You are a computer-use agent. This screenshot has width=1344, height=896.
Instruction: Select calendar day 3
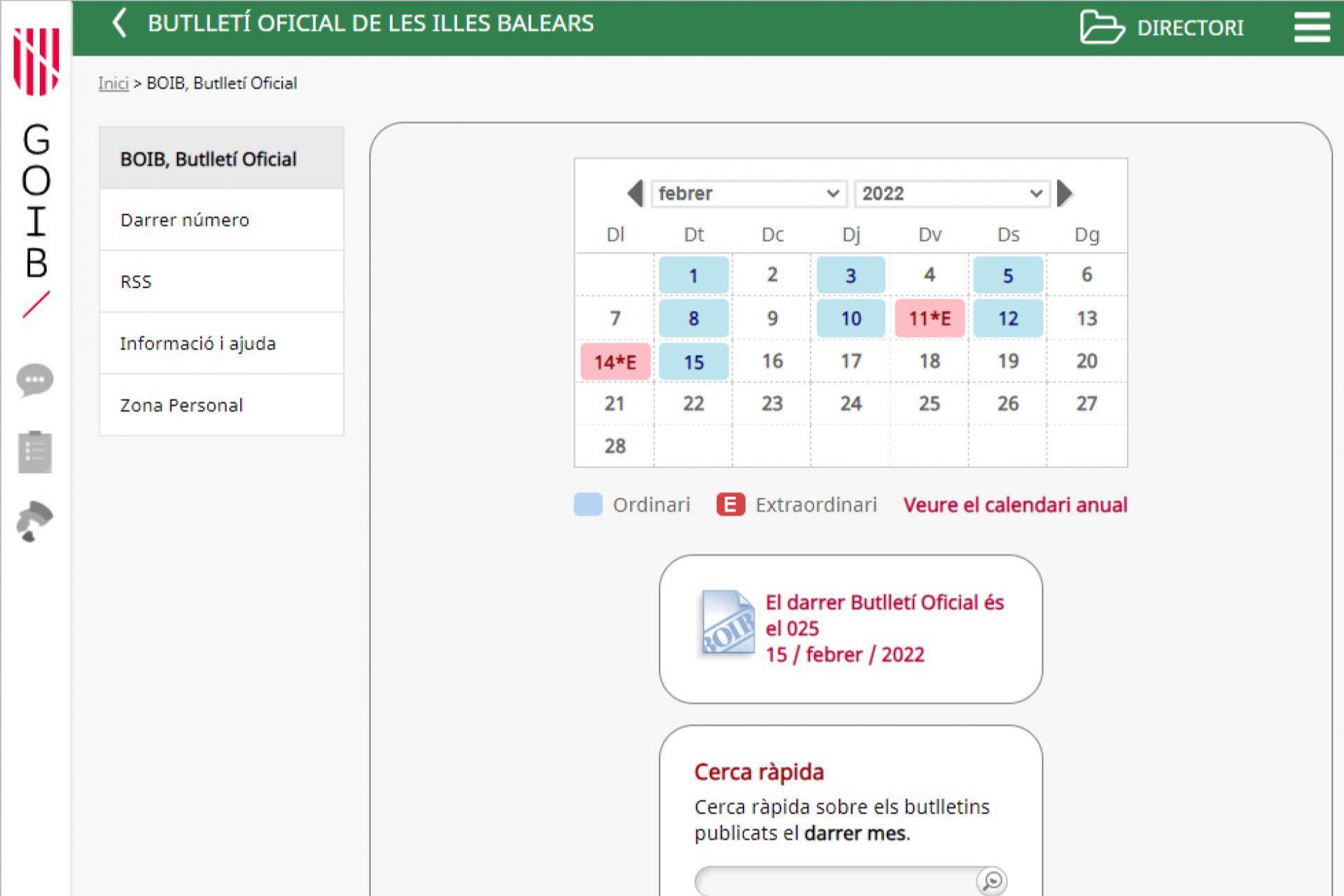pyautogui.click(x=850, y=275)
